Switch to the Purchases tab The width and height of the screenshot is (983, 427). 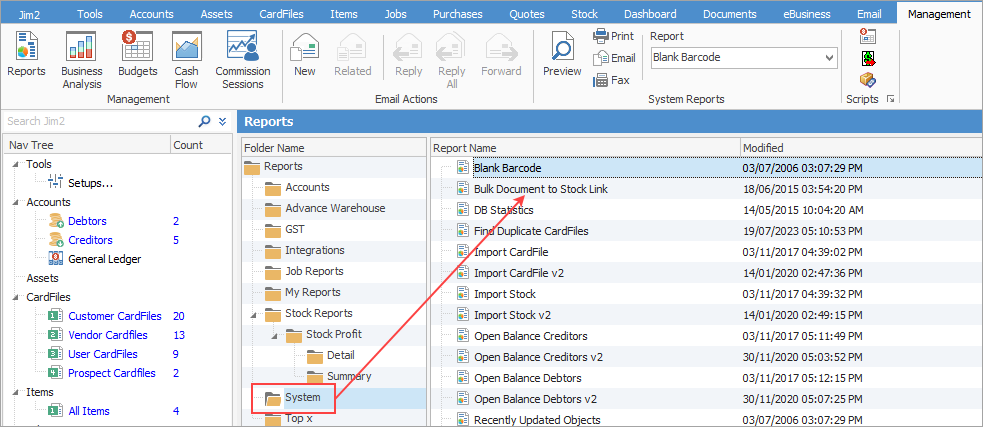457,14
